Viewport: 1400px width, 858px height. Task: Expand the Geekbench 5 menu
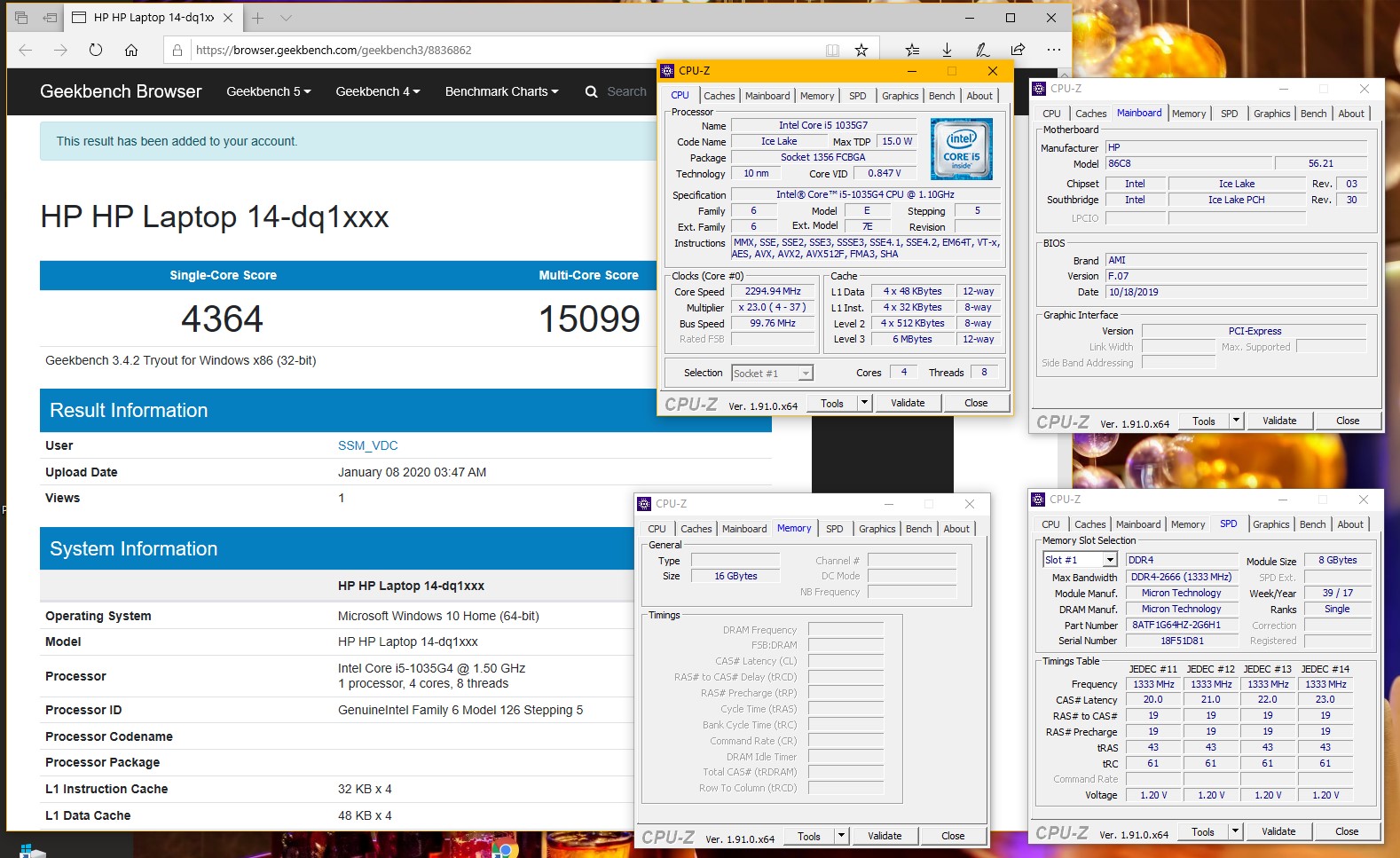[x=268, y=91]
